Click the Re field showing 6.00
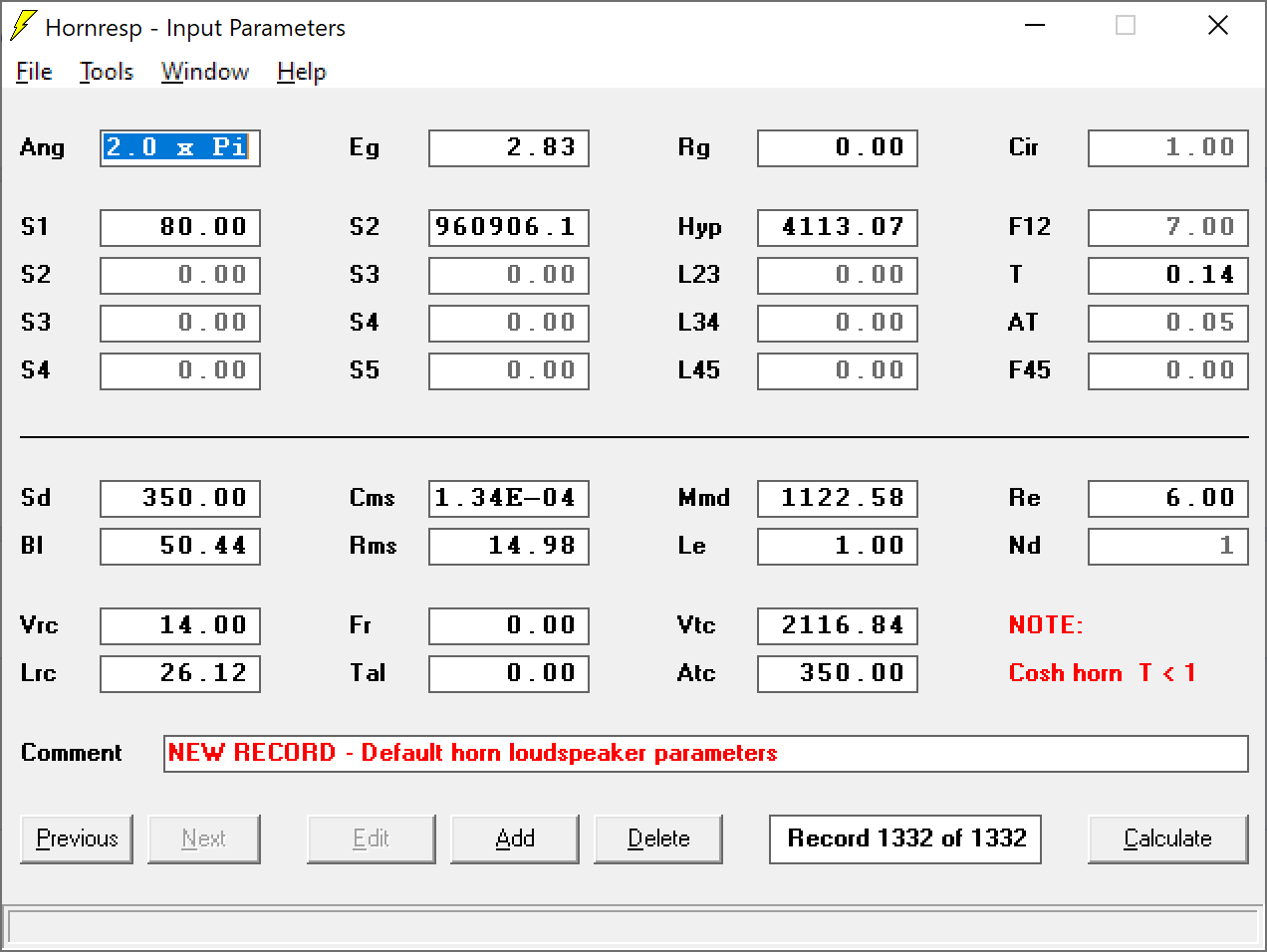Viewport: 1267px width, 952px height. (1168, 499)
